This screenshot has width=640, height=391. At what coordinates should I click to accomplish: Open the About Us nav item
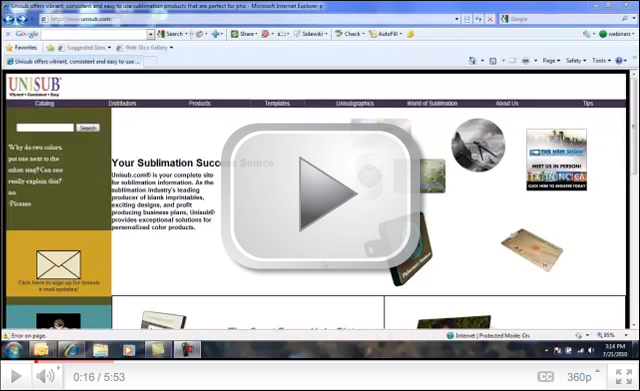click(507, 104)
